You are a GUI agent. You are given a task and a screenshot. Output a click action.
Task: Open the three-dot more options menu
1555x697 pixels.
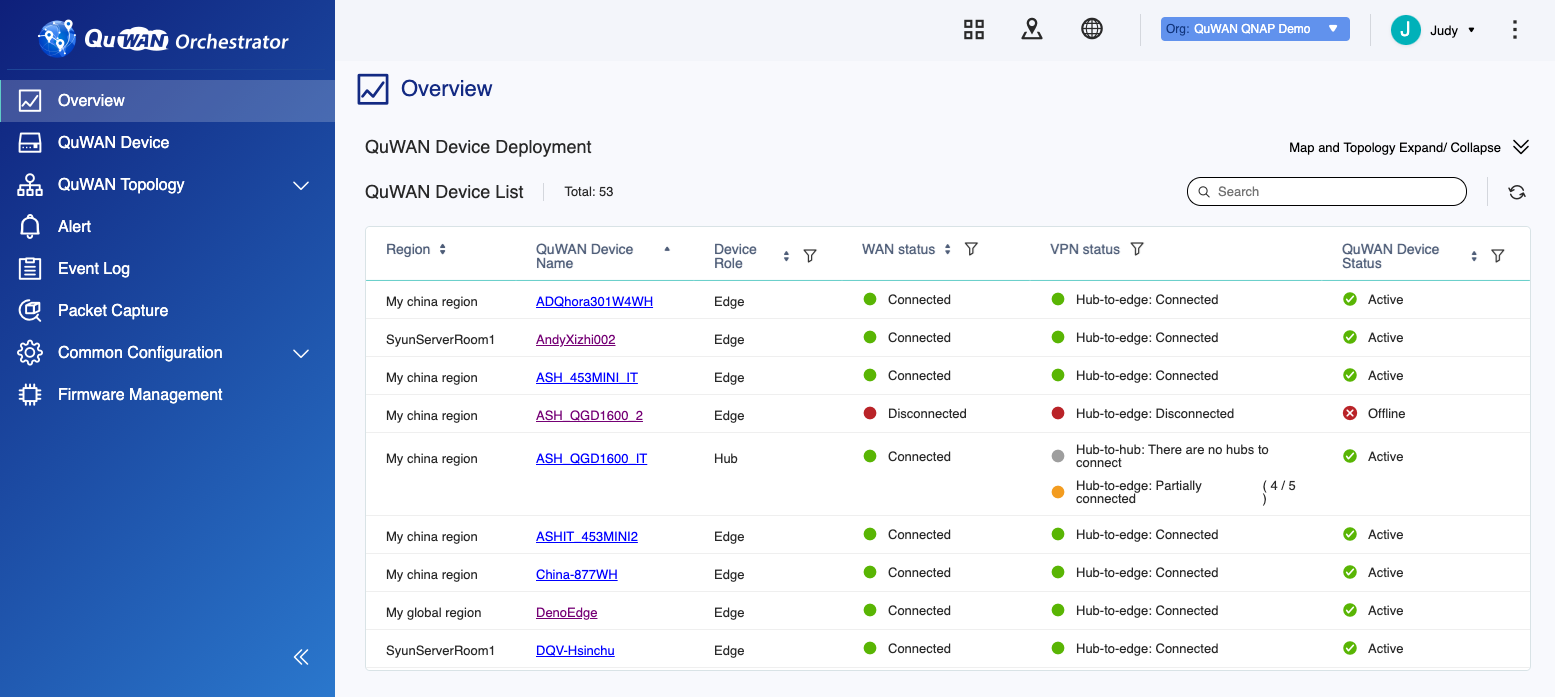point(1515,30)
